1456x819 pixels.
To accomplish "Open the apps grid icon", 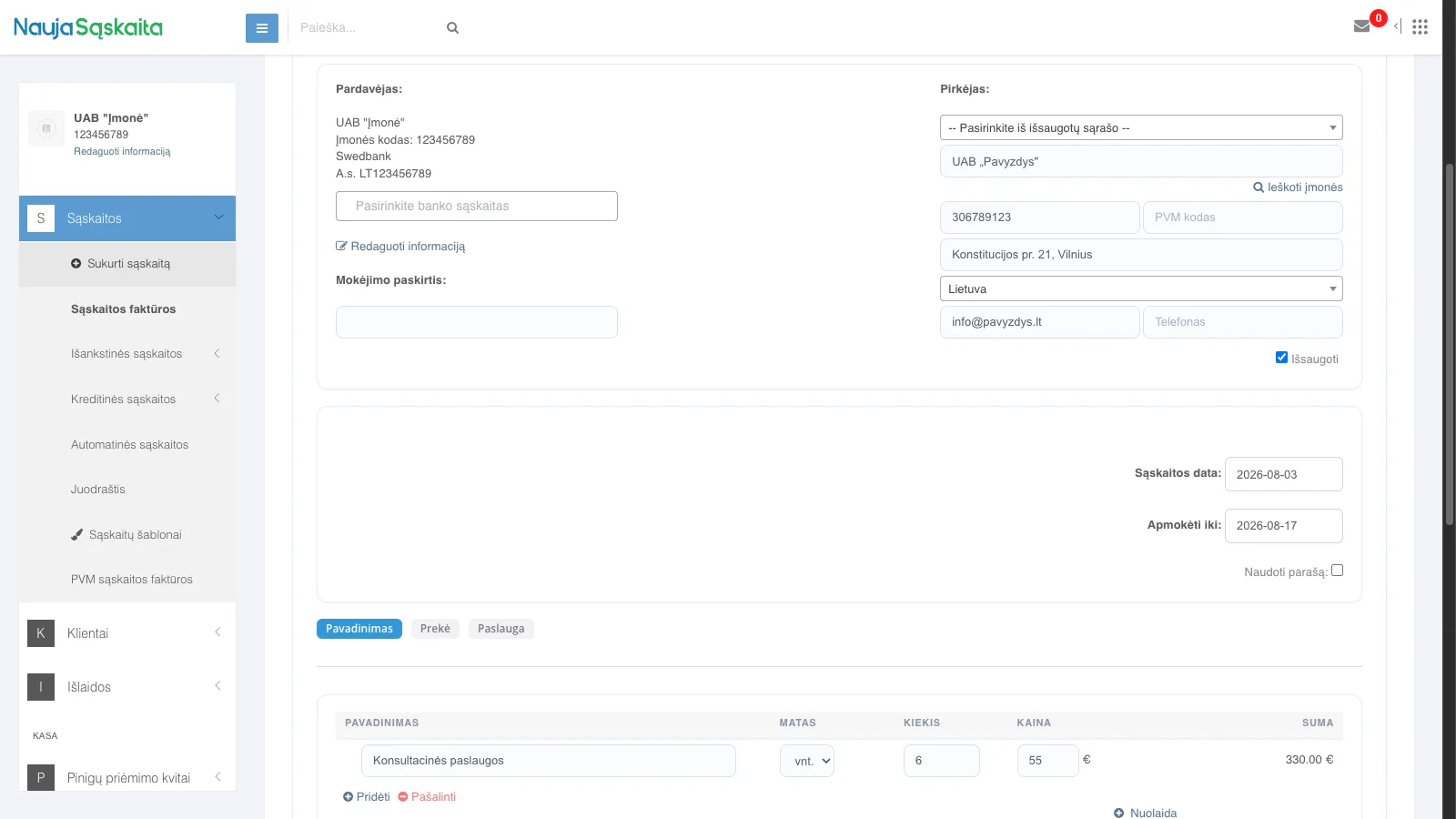I will [1420, 26].
